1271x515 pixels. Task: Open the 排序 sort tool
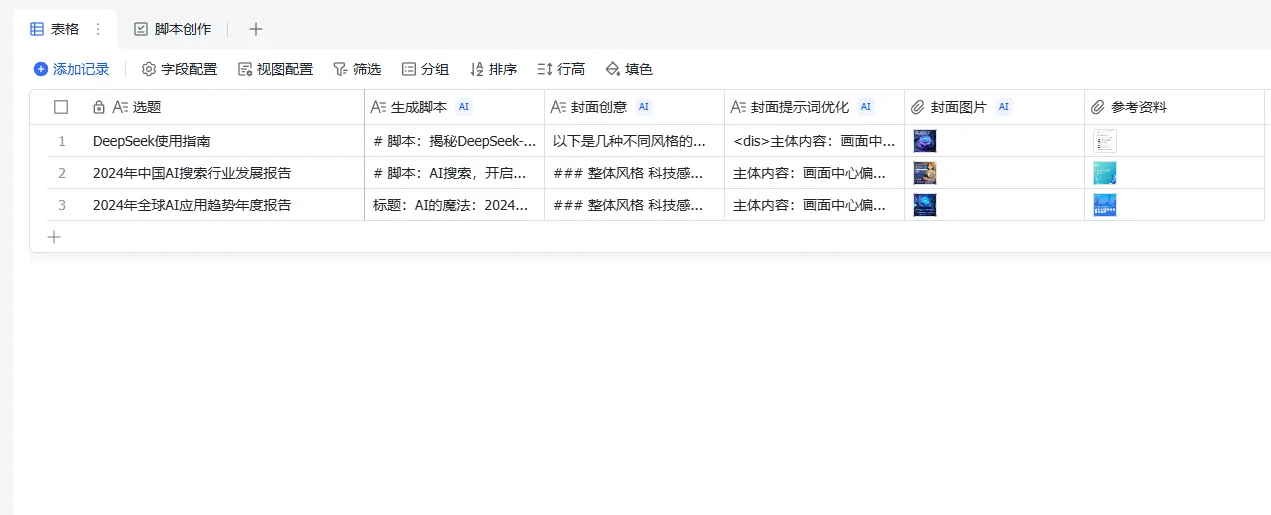493,69
